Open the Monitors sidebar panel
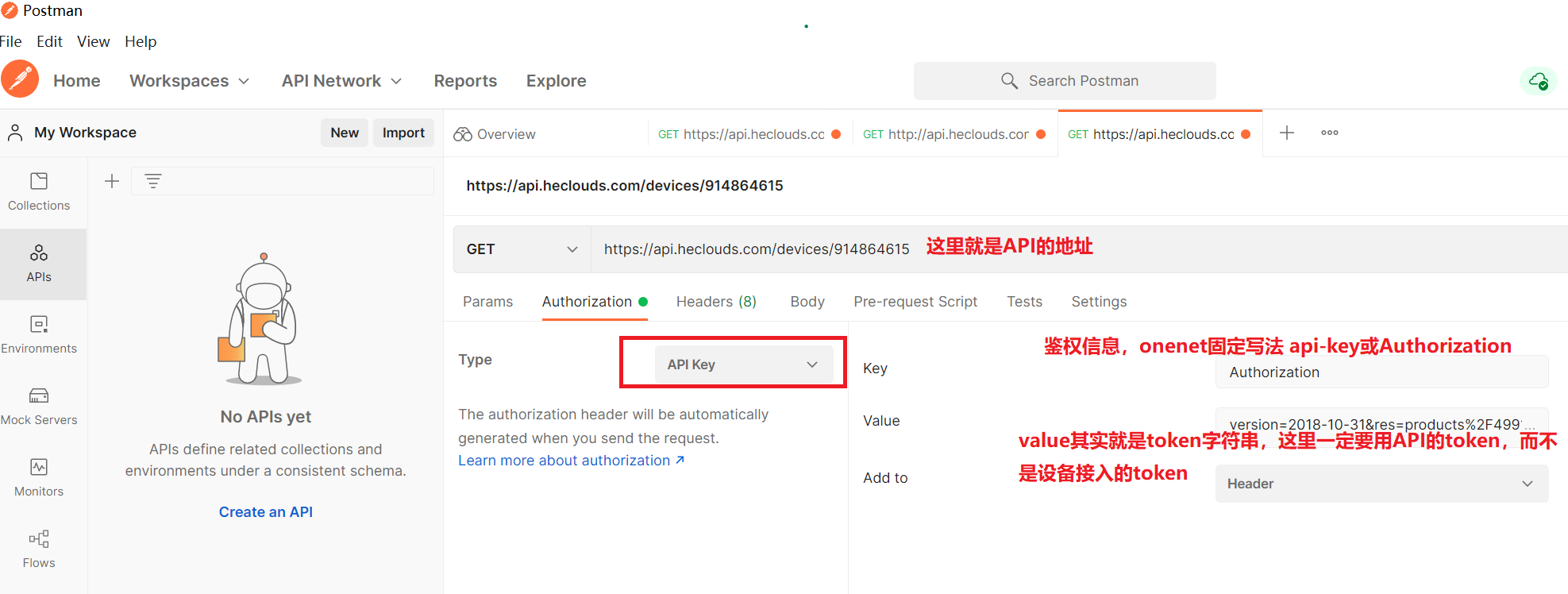The width and height of the screenshot is (1568, 594). point(39,477)
